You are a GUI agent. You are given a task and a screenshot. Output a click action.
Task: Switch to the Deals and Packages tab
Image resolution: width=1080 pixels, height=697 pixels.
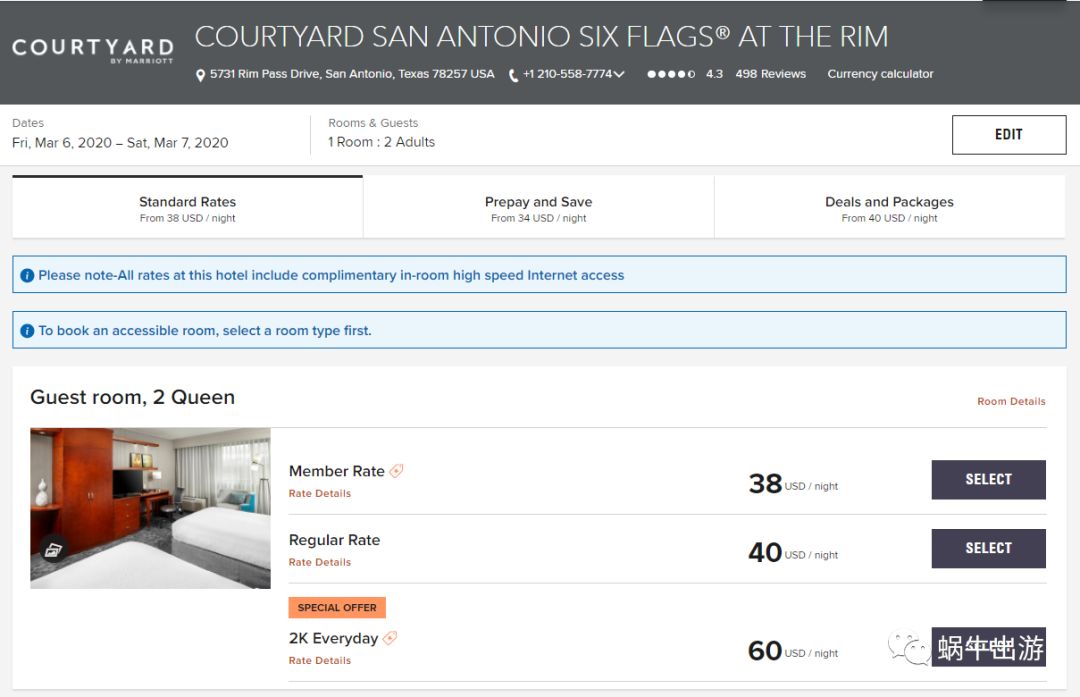point(889,208)
